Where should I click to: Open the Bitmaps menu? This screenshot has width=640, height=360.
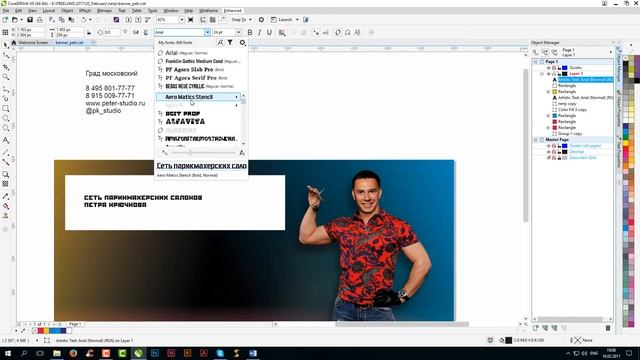coord(105,11)
